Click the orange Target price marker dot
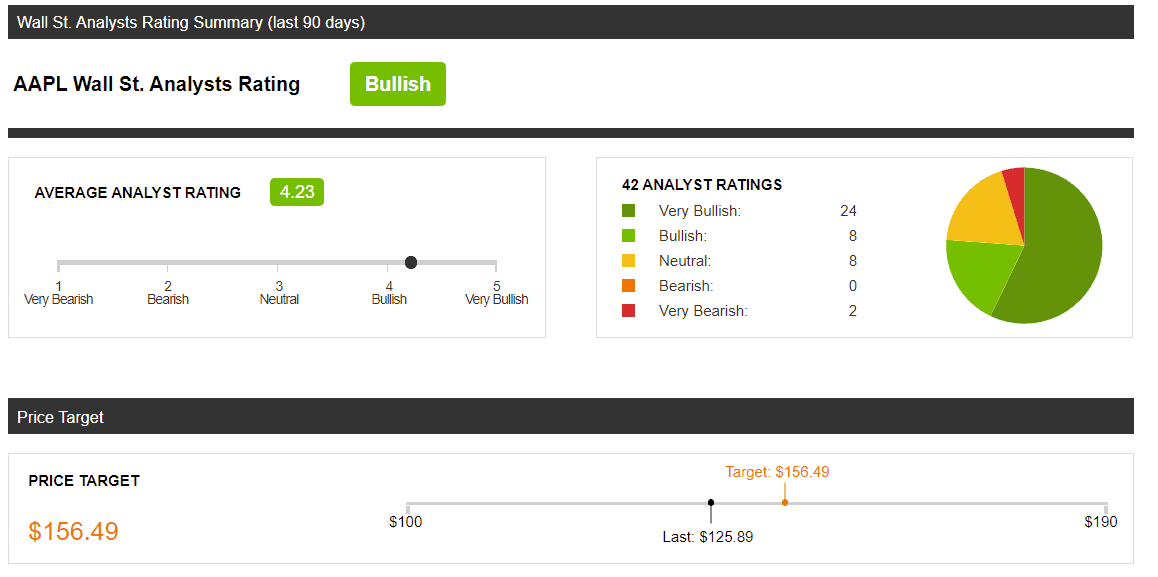Viewport: 1158px width, 577px height. pos(785,502)
